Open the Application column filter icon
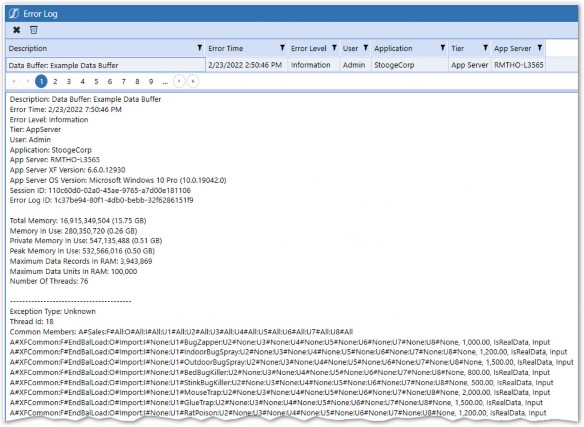The width and height of the screenshot is (584, 427). click(x=442, y=48)
